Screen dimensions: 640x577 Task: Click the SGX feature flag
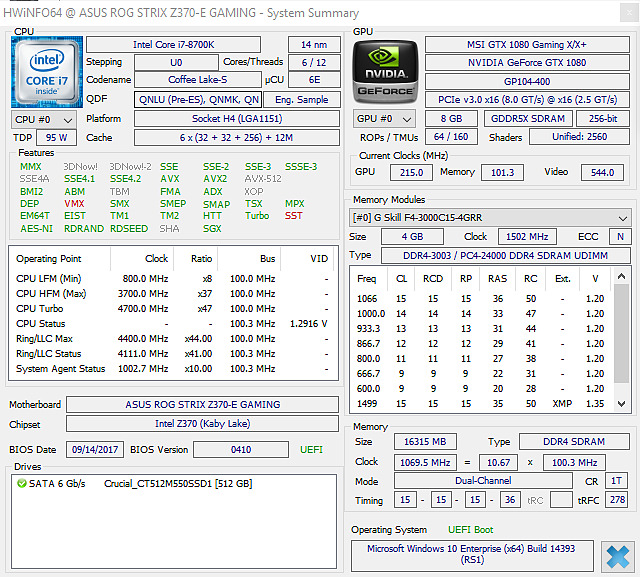[212, 229]
